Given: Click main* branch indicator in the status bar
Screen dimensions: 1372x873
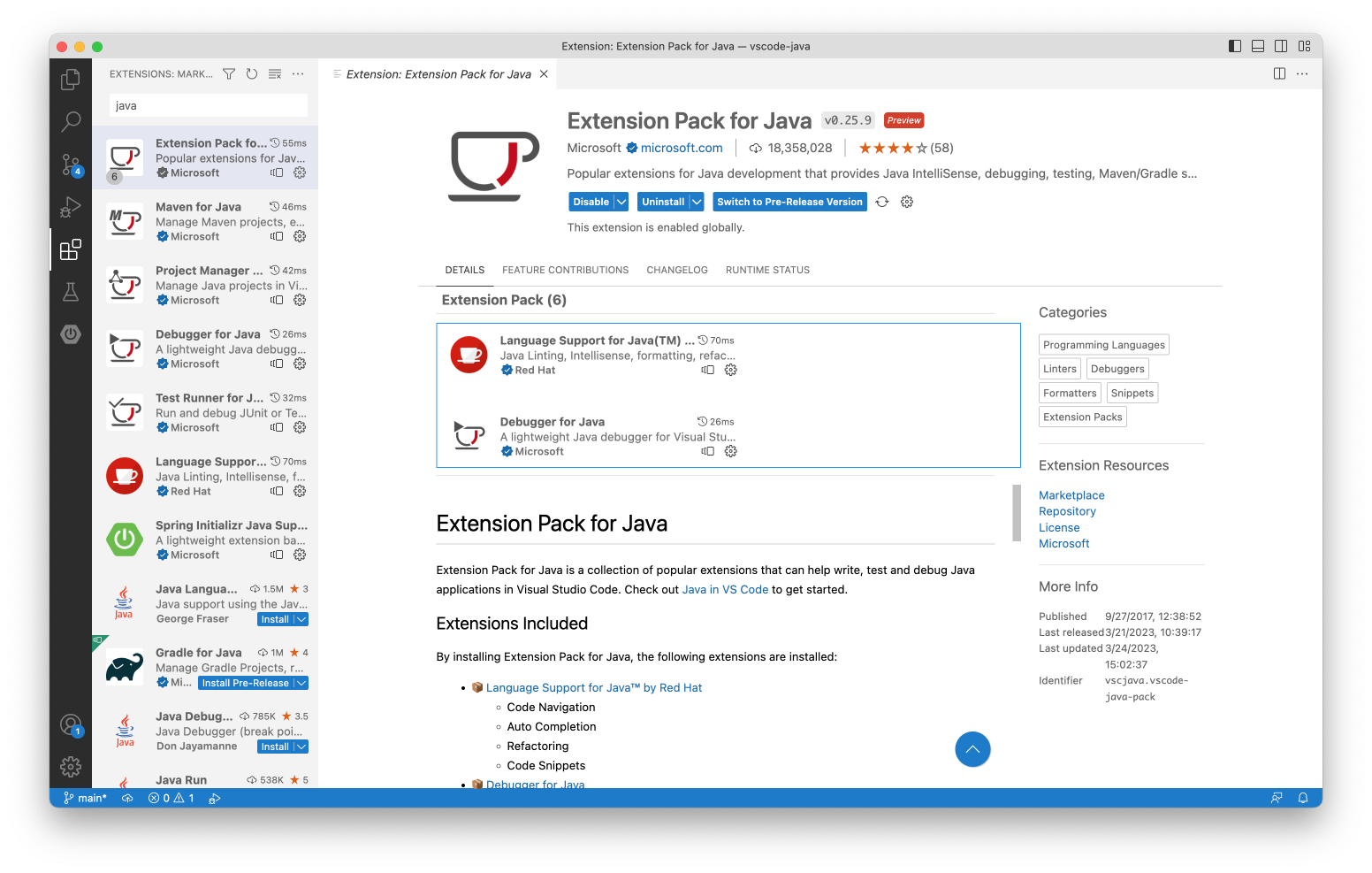Looking at the screenshot, I should (86, 797).
